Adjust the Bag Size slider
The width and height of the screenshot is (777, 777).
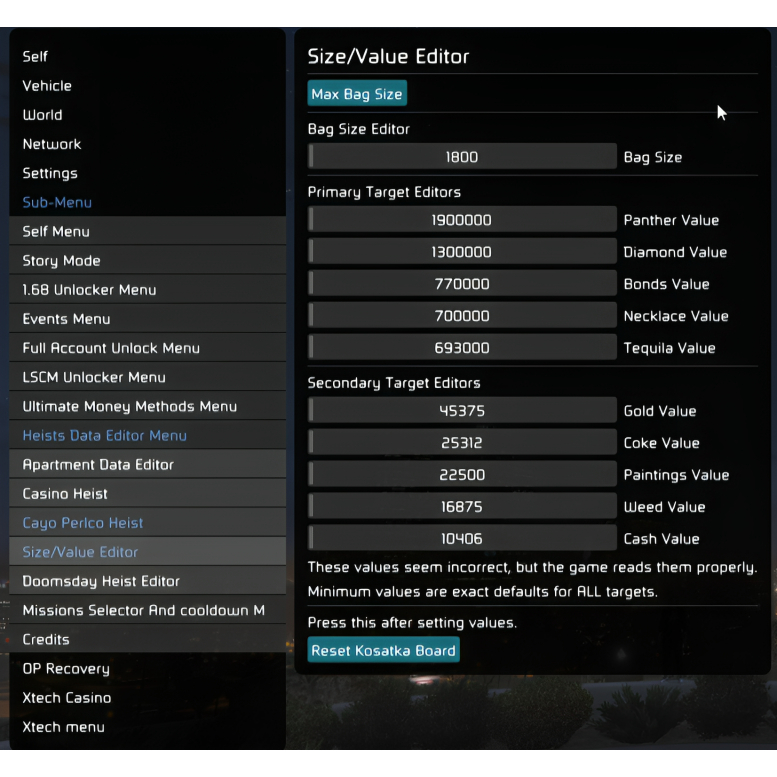point(462,157)
